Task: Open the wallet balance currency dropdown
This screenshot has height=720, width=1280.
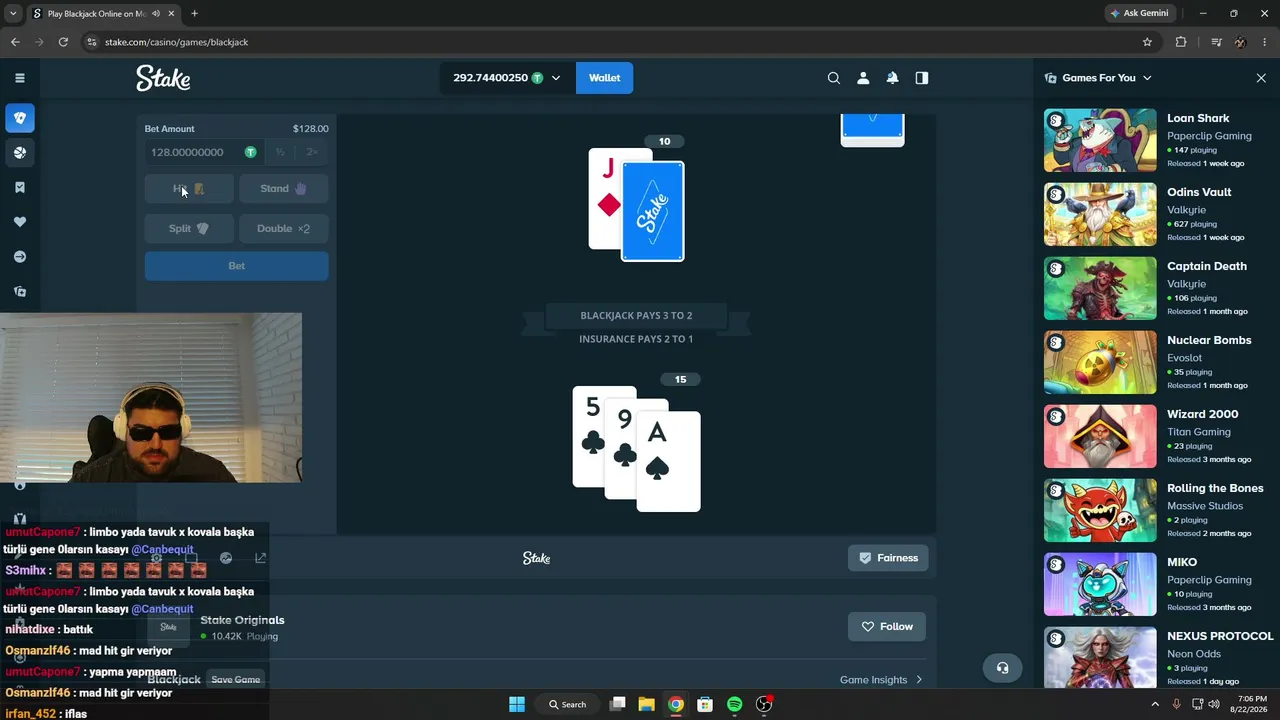Action: pyautogui.click(x=556, y=78)
